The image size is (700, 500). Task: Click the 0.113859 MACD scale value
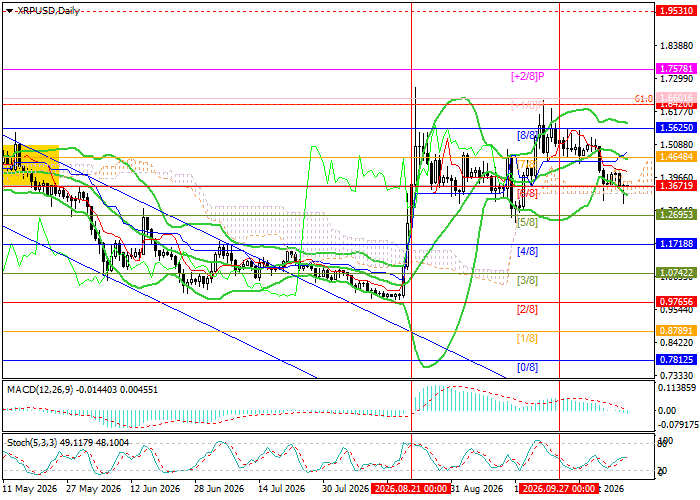click(x=677, y=388)
